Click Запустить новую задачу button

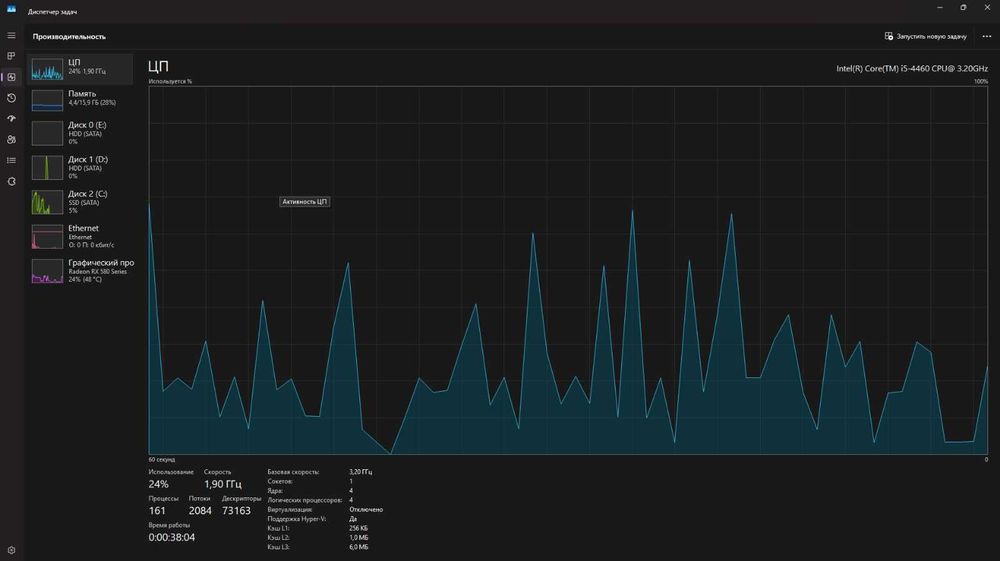coord(925,36)
